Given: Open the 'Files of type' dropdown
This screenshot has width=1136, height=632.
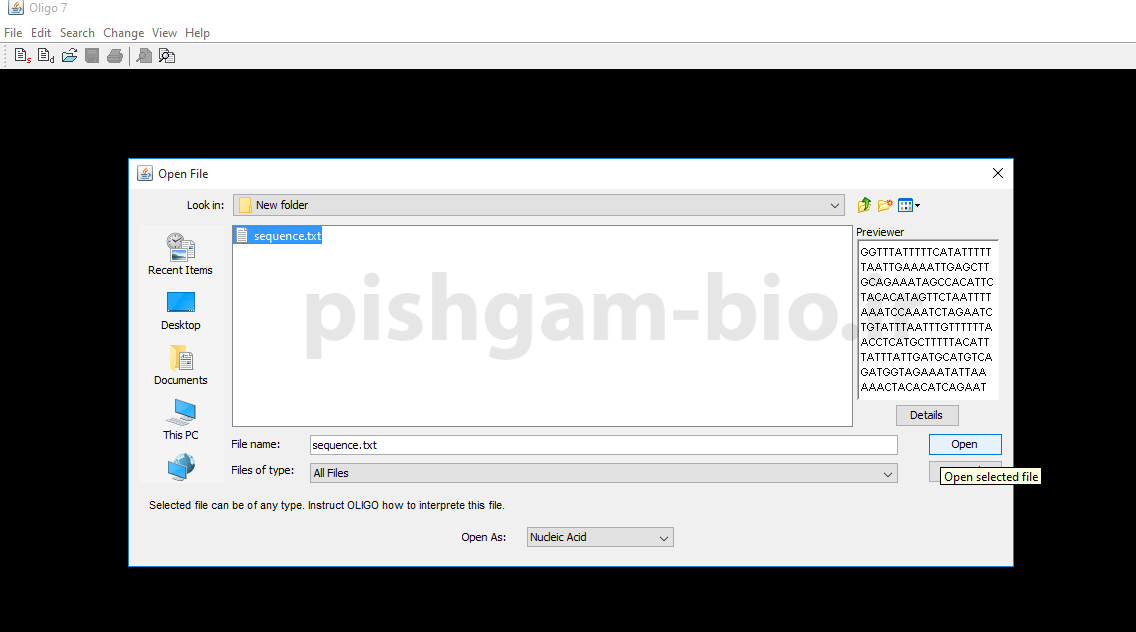Looking at the screenshot, I should click(x=888, y=473).
